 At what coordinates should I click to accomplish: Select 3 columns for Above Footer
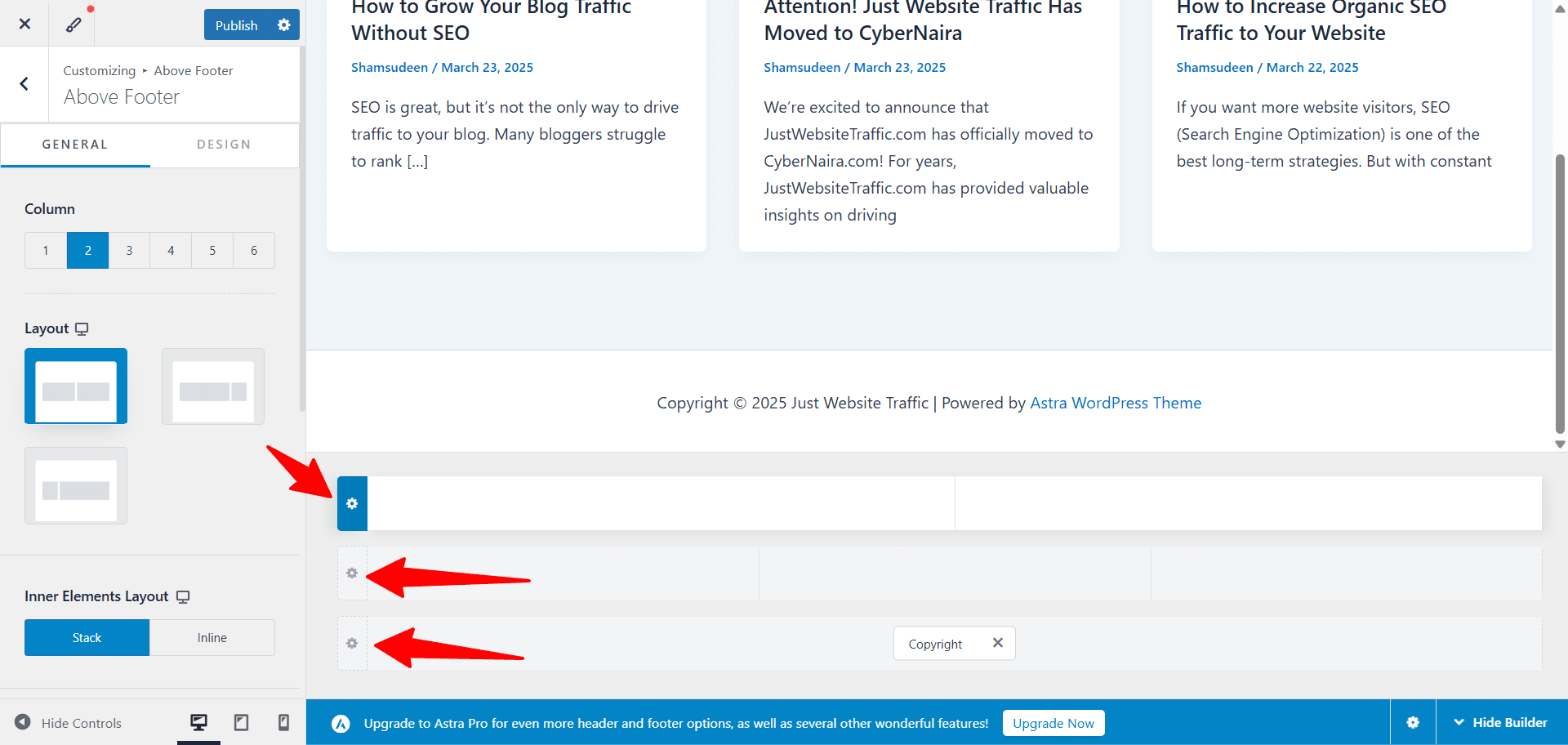pyautogui.click(x=129, y=250)
